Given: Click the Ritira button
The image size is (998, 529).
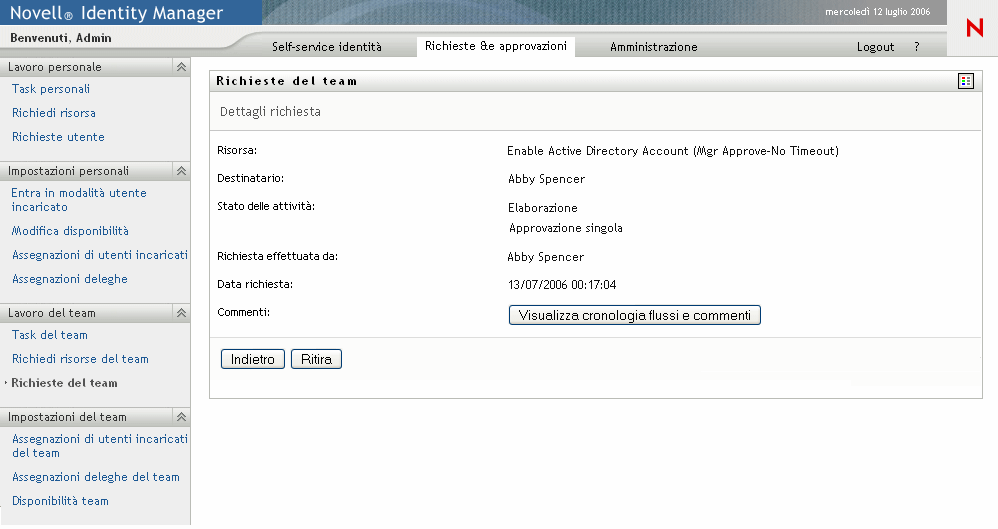Looking at the screenshot, I should (x=316, y=359).
